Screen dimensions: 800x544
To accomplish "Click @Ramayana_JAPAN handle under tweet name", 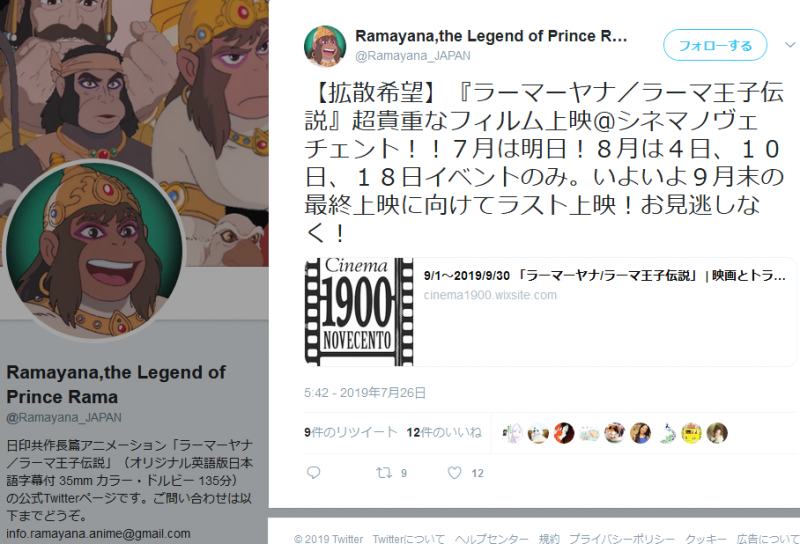I will [413, 55].
